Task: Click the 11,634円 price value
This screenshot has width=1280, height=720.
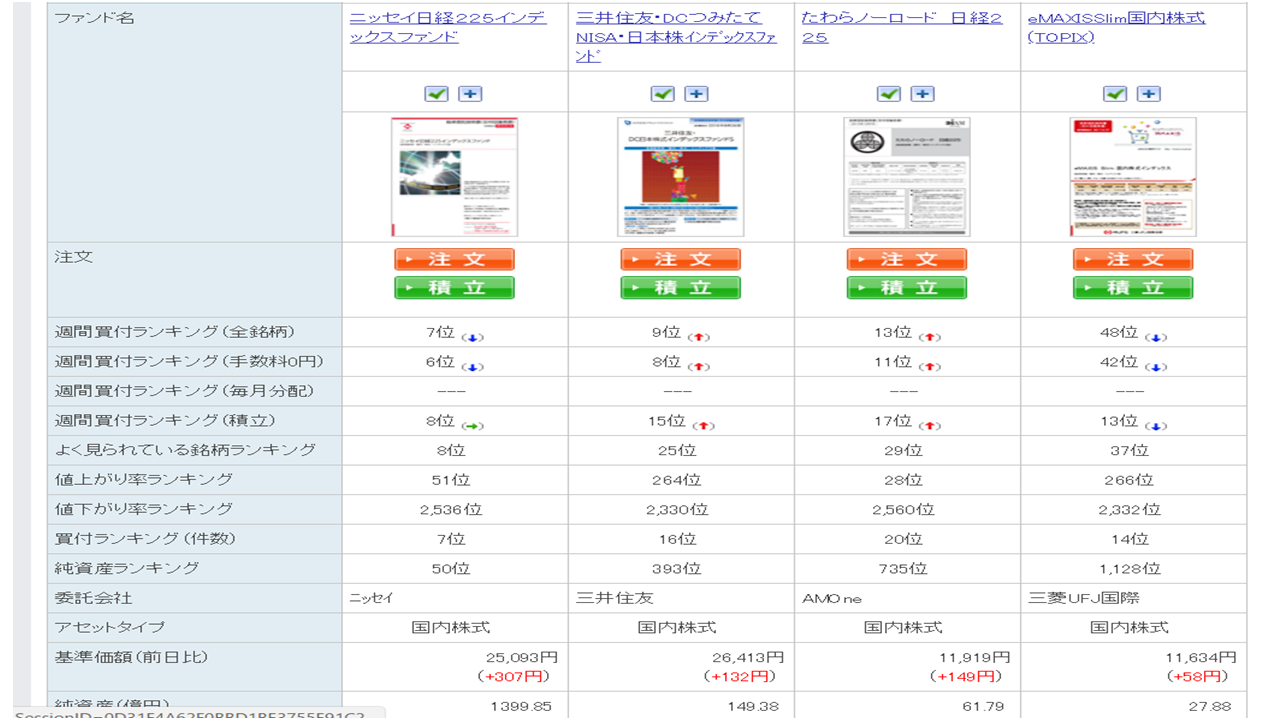Action: 1202,658
